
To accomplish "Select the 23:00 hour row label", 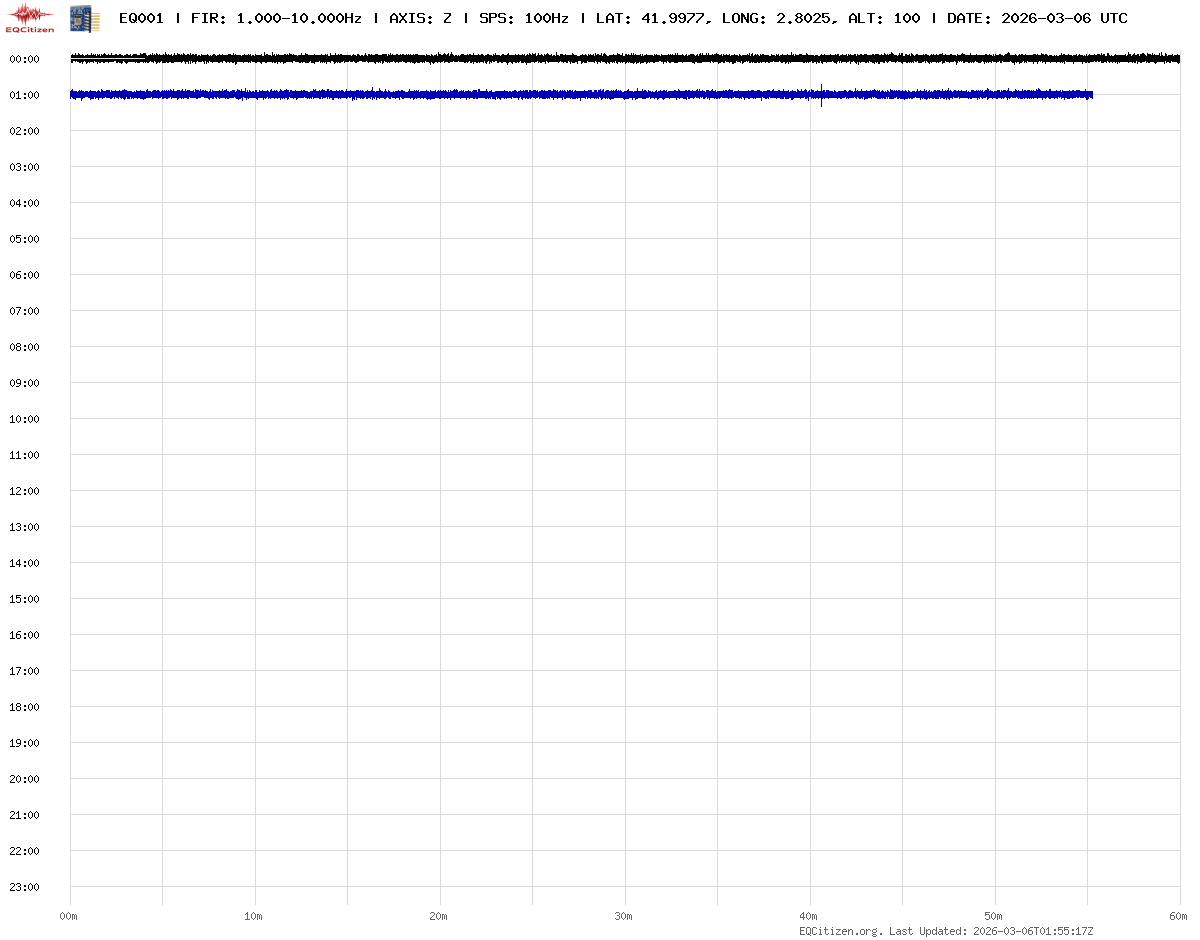I will pos(24,887).
